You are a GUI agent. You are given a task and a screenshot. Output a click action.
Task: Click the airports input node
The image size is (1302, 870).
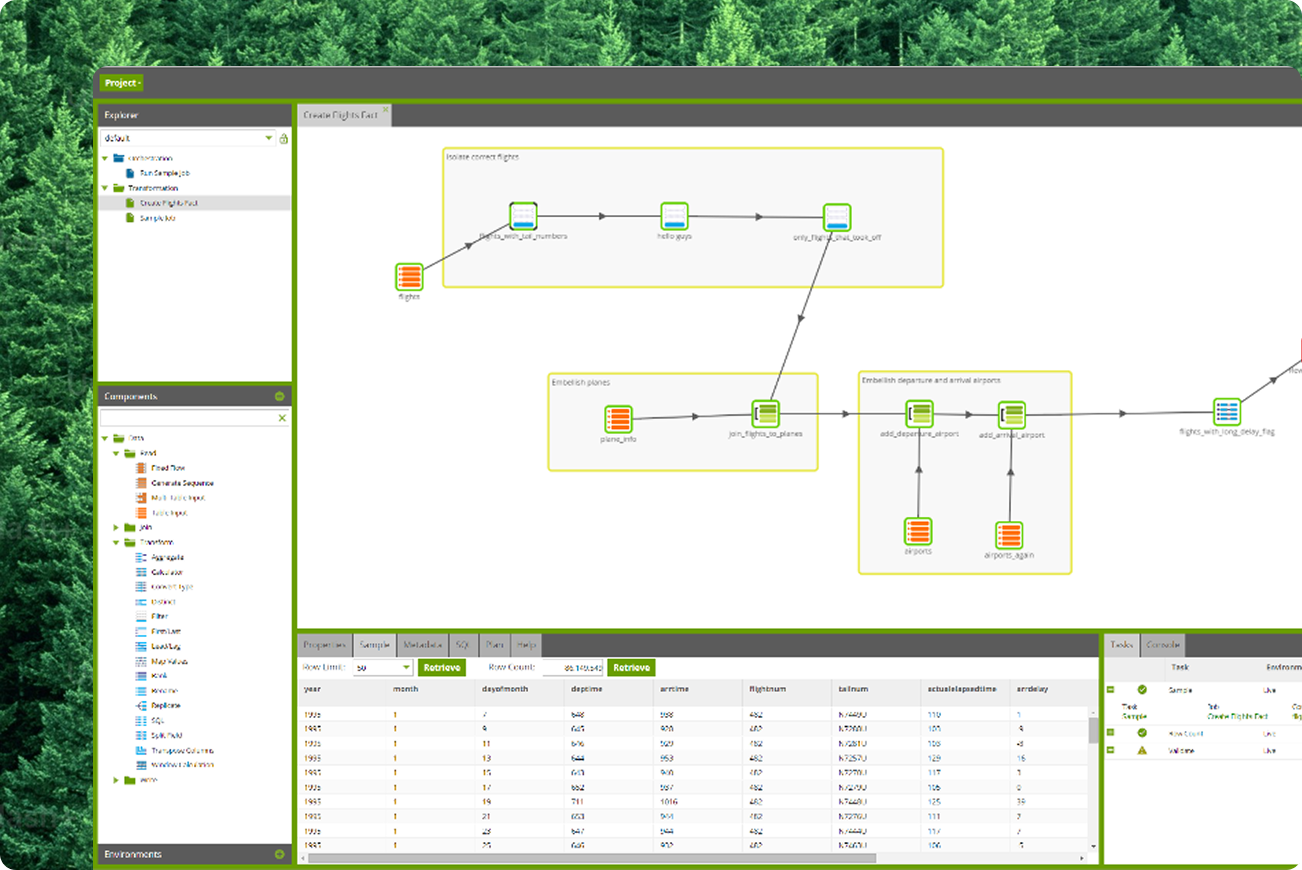918,531
